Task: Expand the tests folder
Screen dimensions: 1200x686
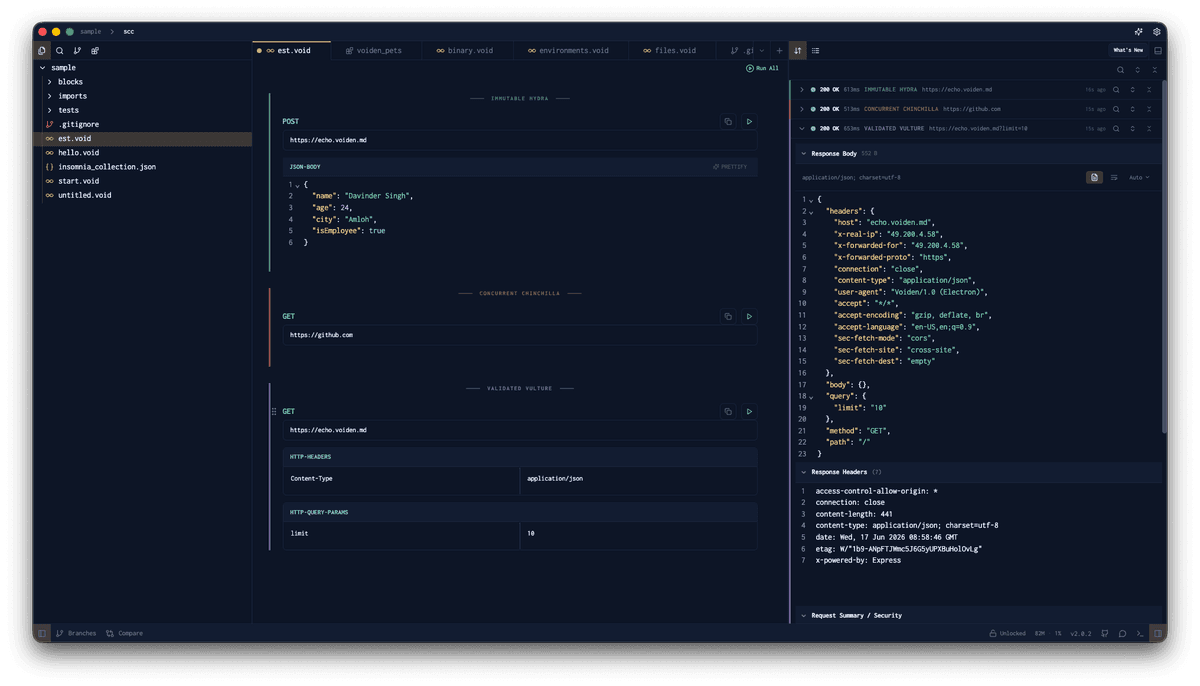Action: click(50, 110)
